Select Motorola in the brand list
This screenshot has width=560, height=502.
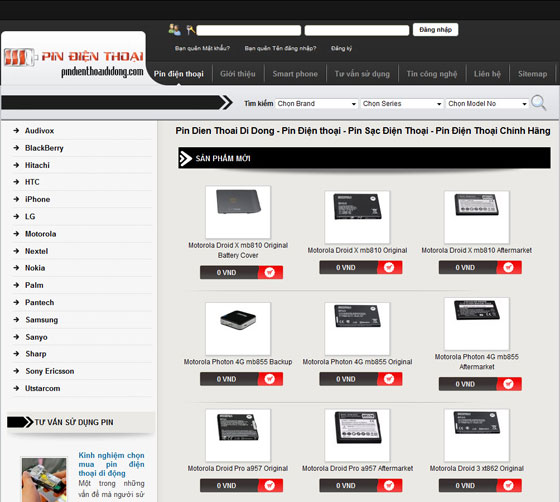[40, 234]
